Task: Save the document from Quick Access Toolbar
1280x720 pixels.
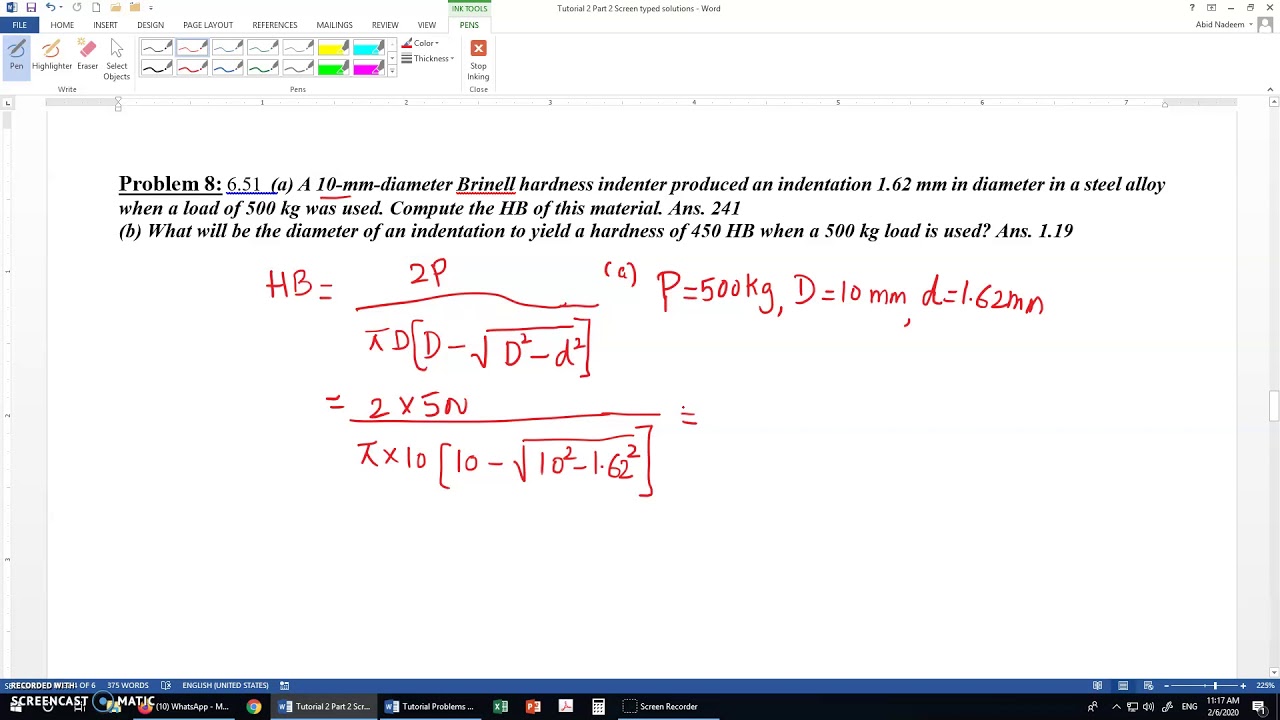Action: 32,8
